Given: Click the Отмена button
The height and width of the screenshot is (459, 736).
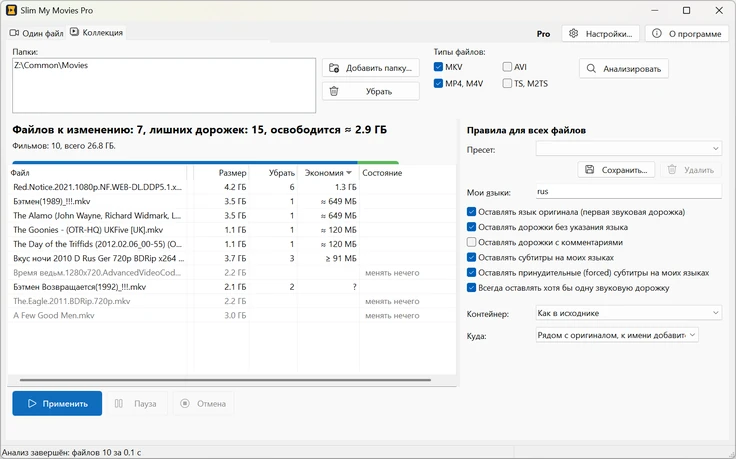Looking at the screenshot, I should (x=203, y=403).
